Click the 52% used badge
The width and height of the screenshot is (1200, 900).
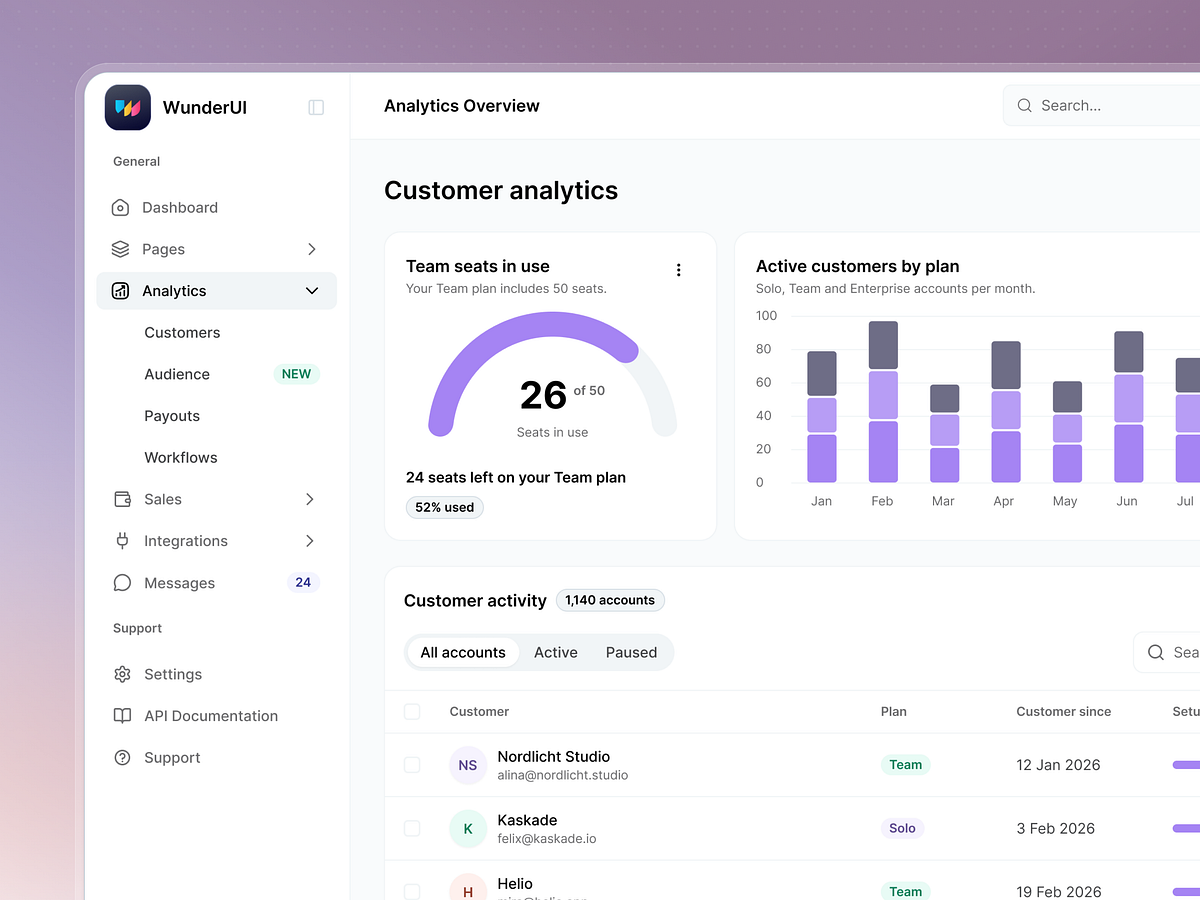pyautogui.click(x=445, y=508)
